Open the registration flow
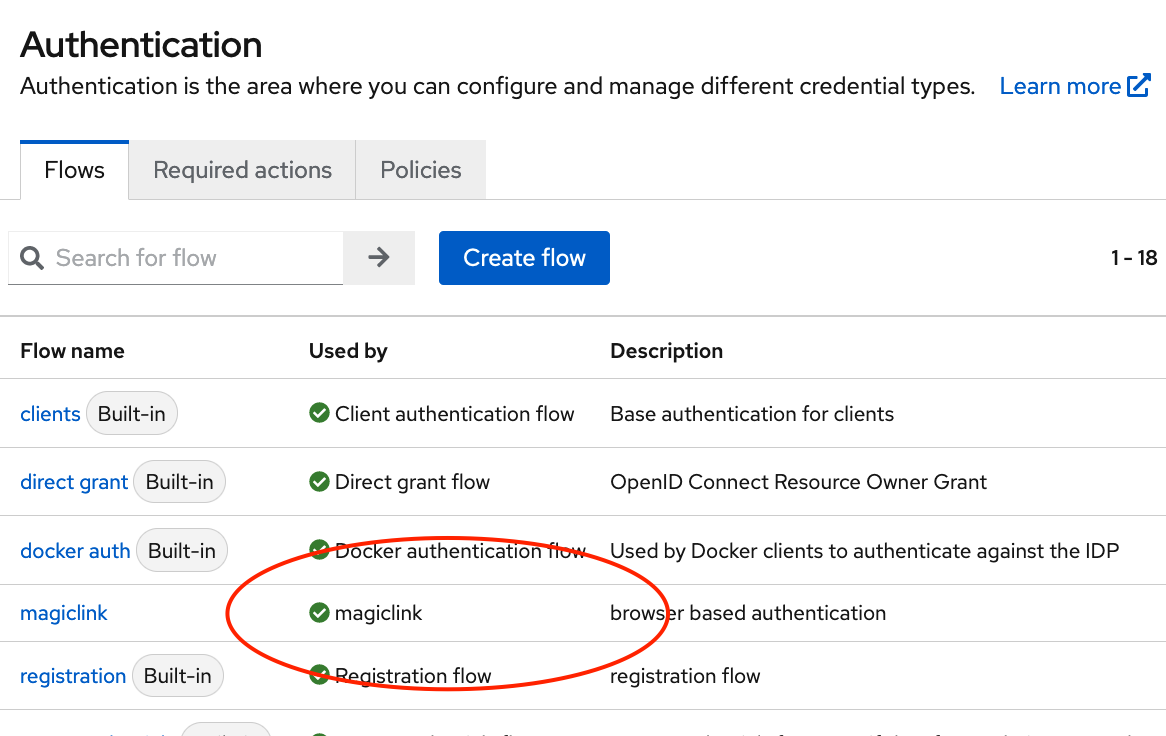Viewport: 1166px width, 736px height. pos(73,675)
